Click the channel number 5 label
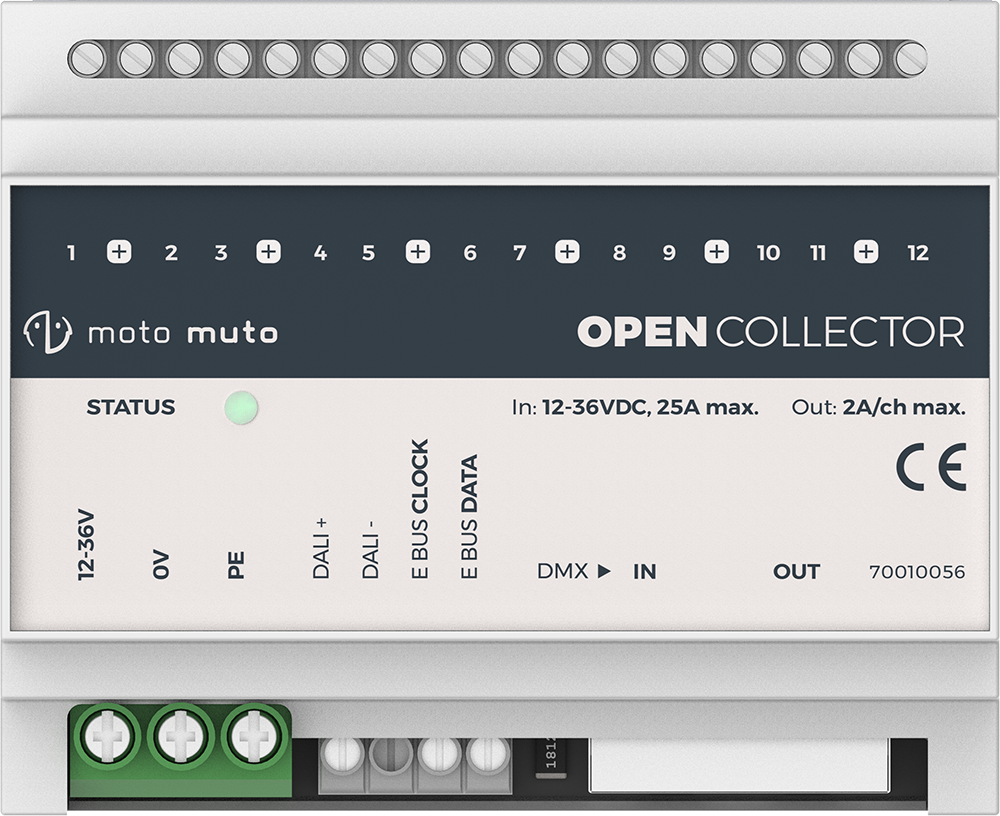Screen dimensions: 1000x816 369,253
